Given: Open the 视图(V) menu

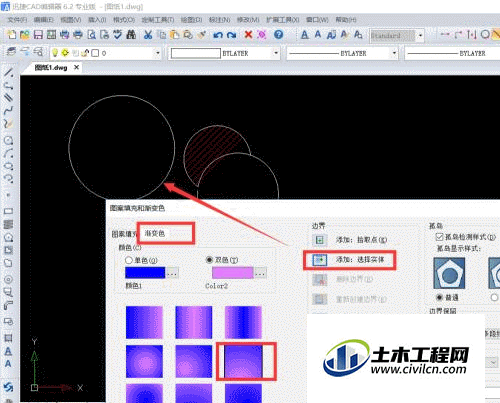Looking at the screenshot, I should 71,20.
